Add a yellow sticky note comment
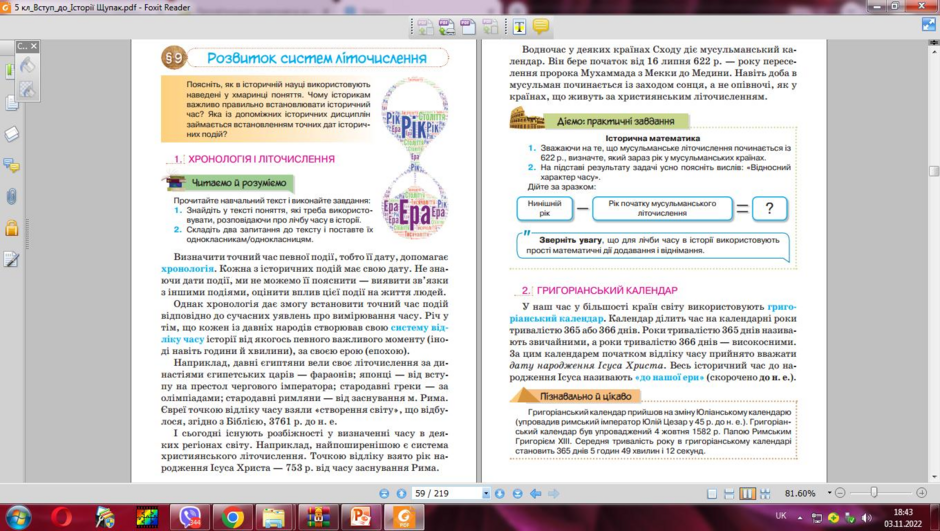The image size is (940, 531). 541,26
